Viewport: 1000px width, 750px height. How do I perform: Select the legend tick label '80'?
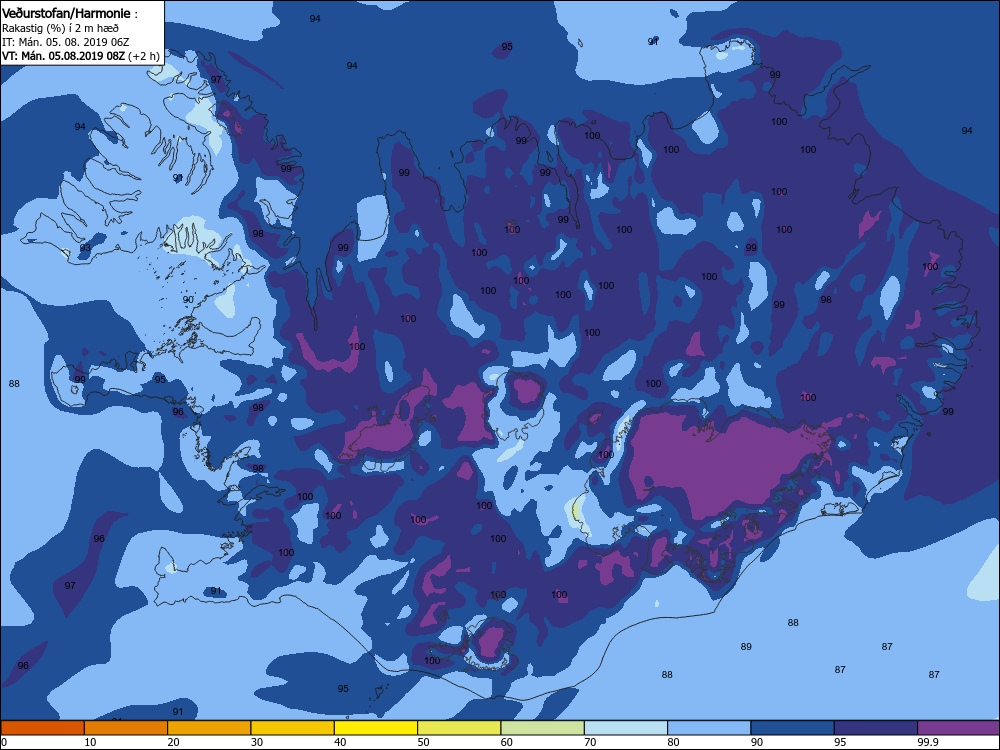673,742
